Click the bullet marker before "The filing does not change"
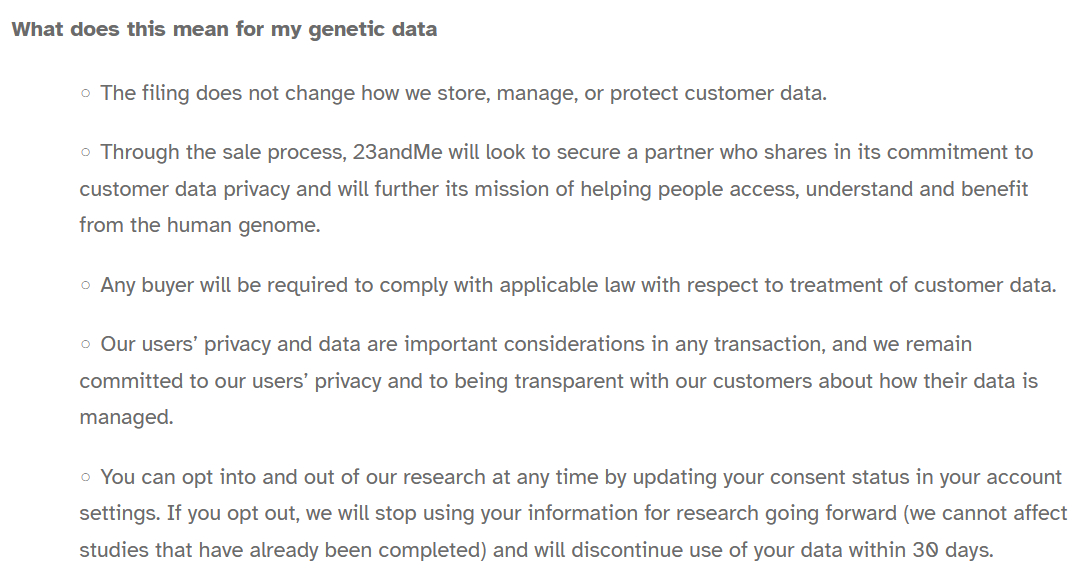This screenshot has height=582, width=1084. (86, 93)
